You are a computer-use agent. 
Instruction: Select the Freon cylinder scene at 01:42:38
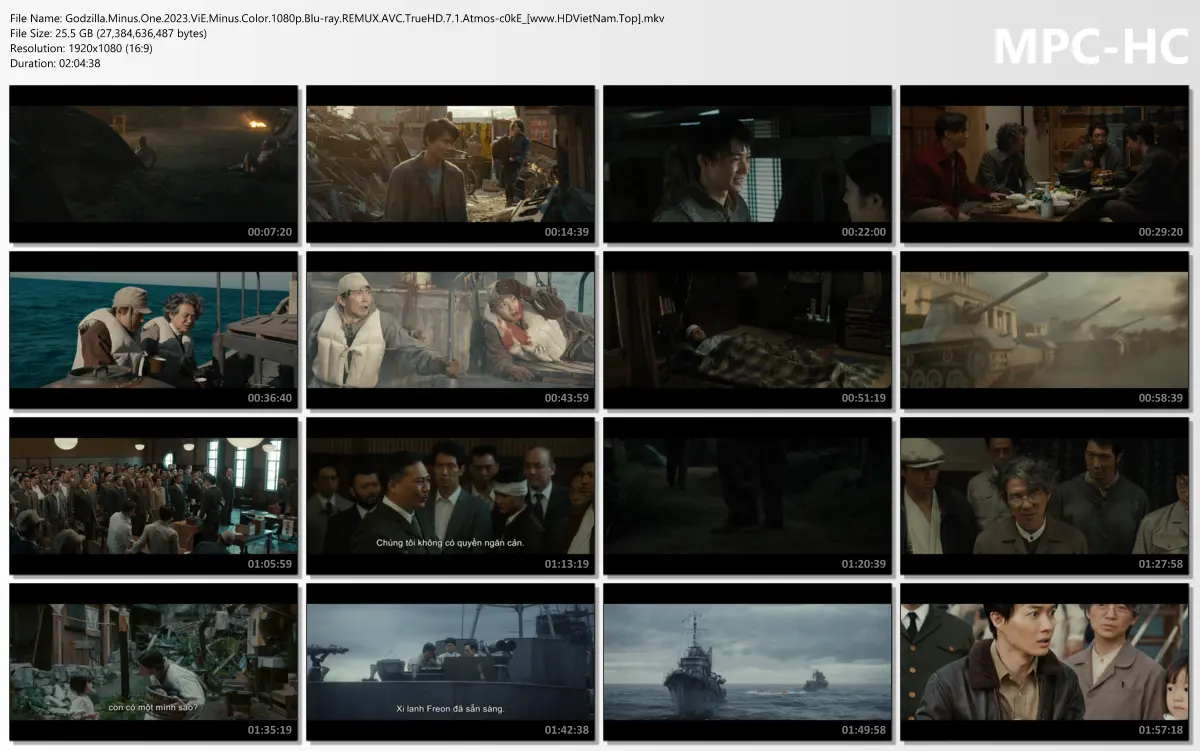click(451, 663)
